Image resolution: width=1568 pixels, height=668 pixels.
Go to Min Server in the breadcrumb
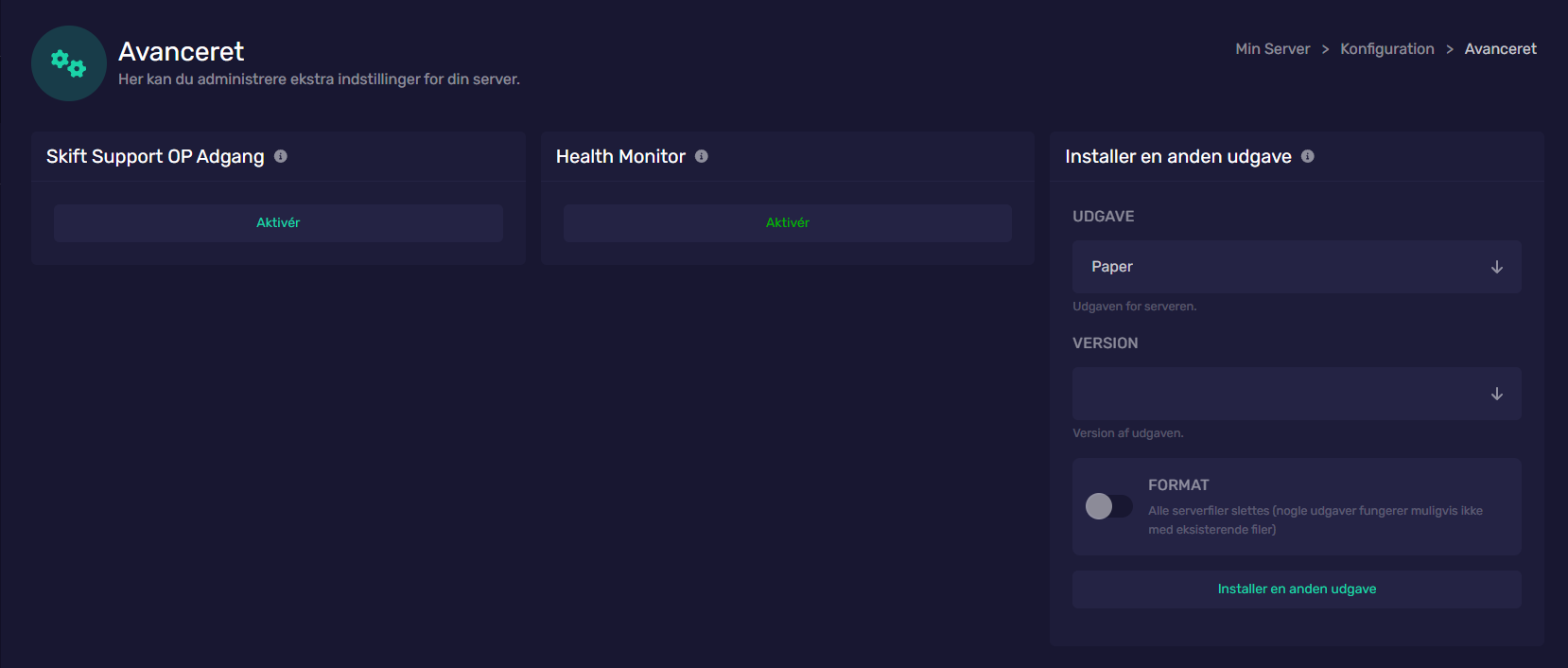click(1272, 49)
